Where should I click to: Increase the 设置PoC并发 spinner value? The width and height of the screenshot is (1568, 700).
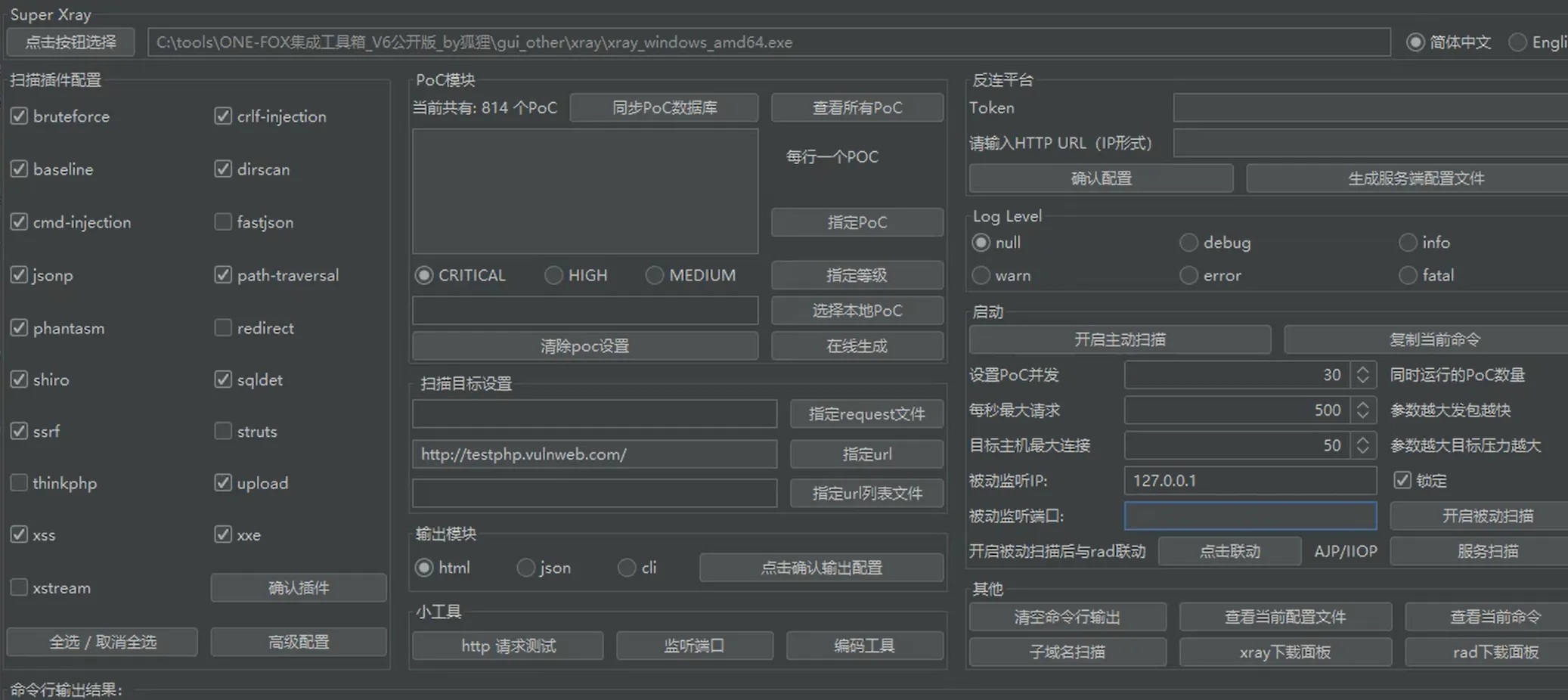(1362, 370)
